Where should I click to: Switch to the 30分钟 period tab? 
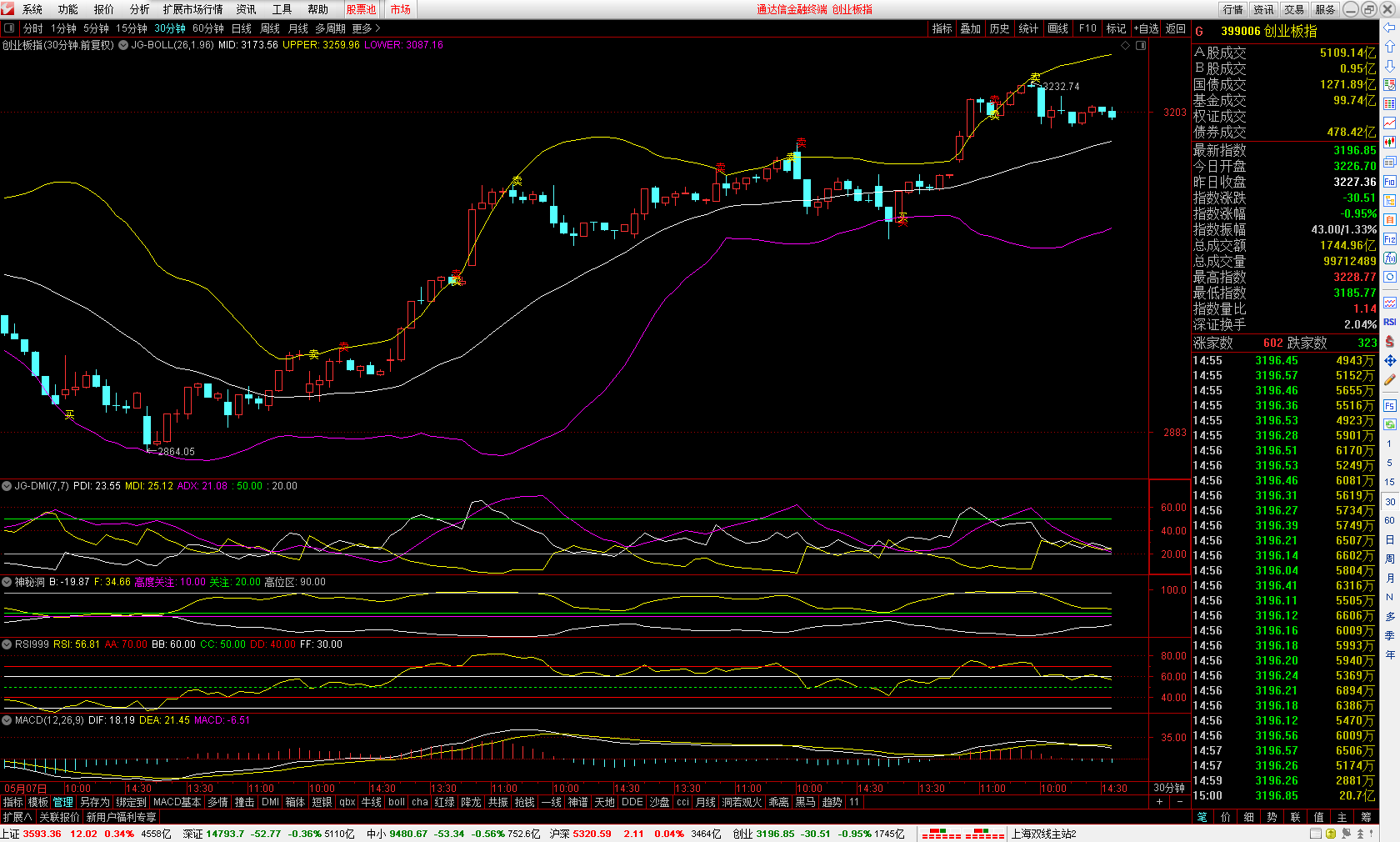(x=170, y=28)
